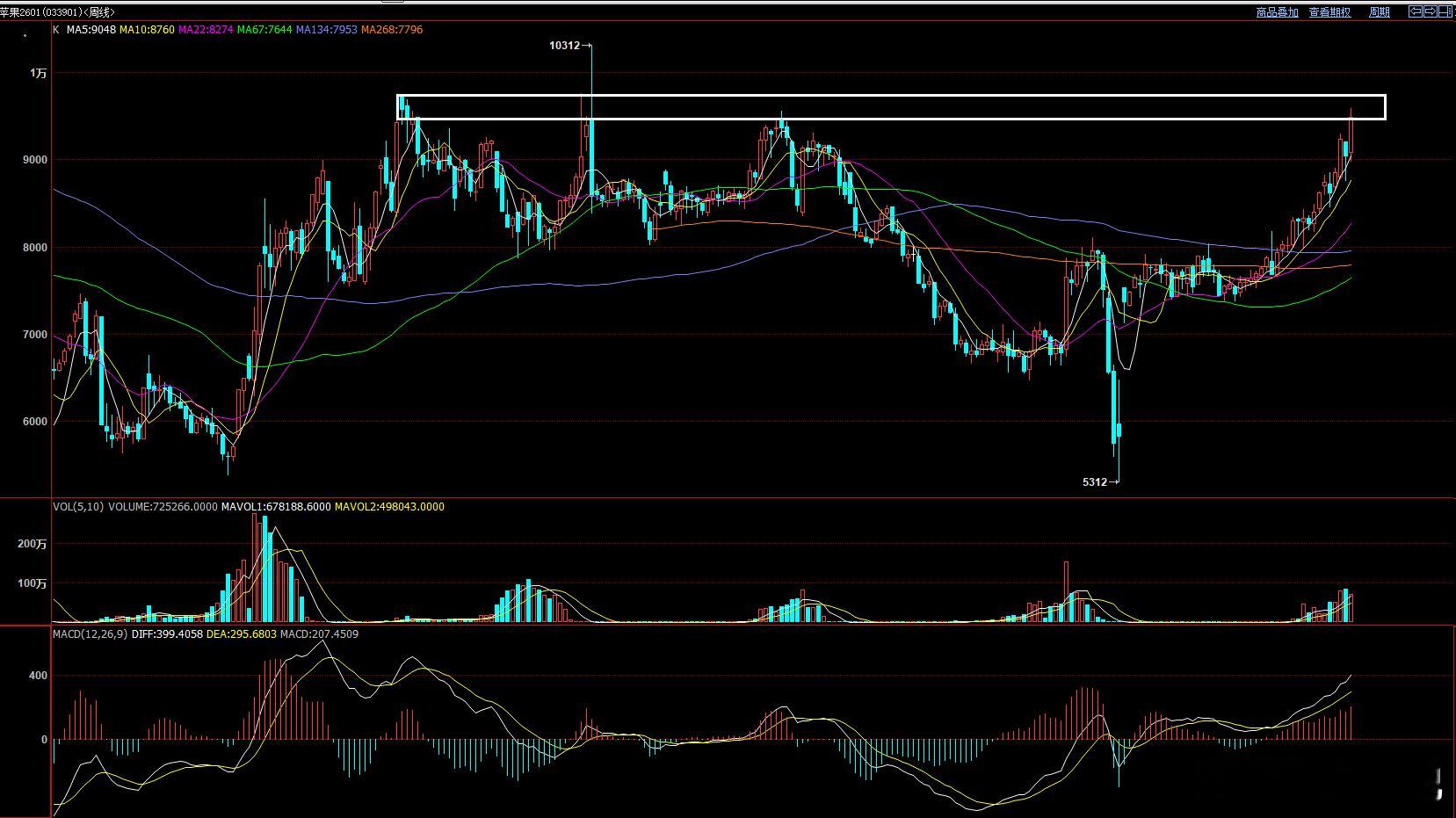This screenshot has width=1456, height=818.
Task: Select the MA268:7796 indicator label
Action: 392,30
